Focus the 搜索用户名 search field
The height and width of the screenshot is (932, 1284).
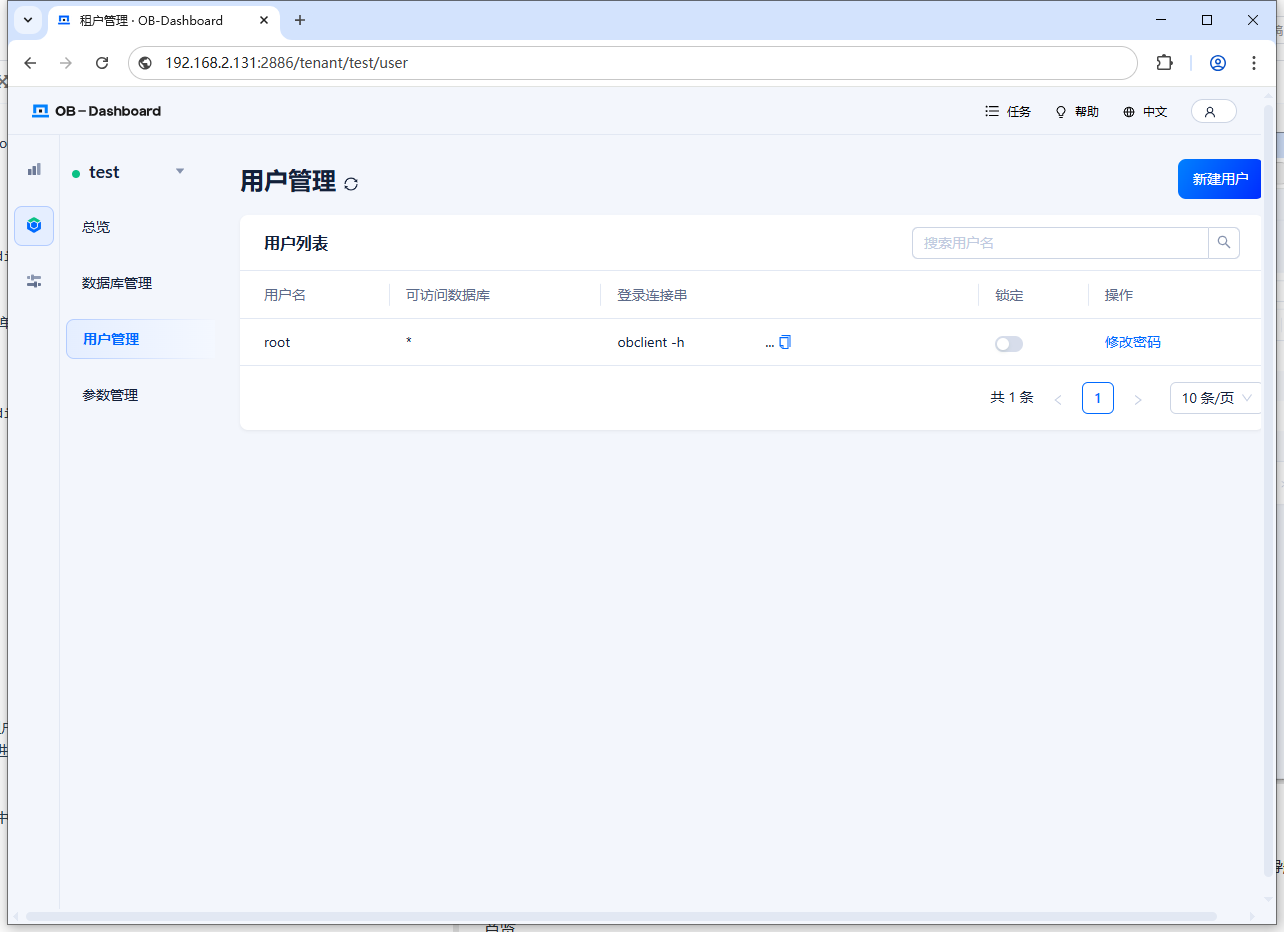1060,243
